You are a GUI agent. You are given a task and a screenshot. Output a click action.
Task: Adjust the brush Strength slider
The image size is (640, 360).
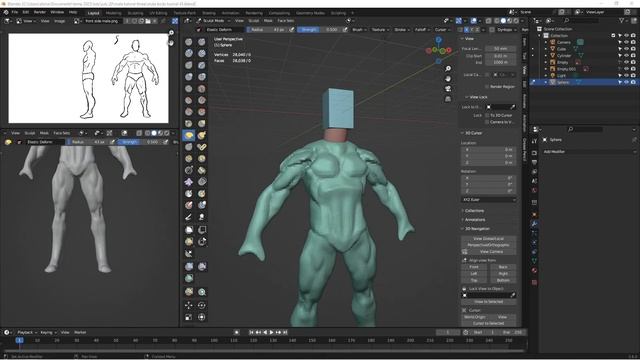point(320,30)
